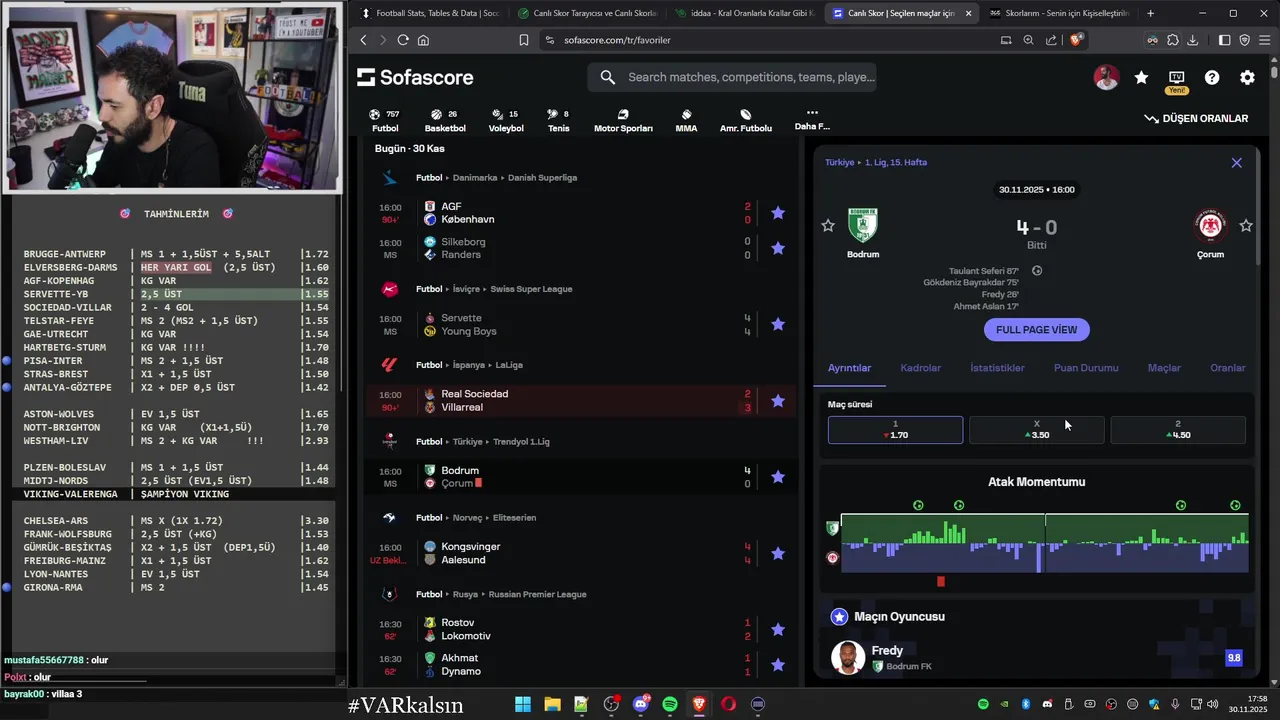This screenshot has height=720, width=1280.
Task: Switch to the İstatistikler tab
Action: [997, 368]
